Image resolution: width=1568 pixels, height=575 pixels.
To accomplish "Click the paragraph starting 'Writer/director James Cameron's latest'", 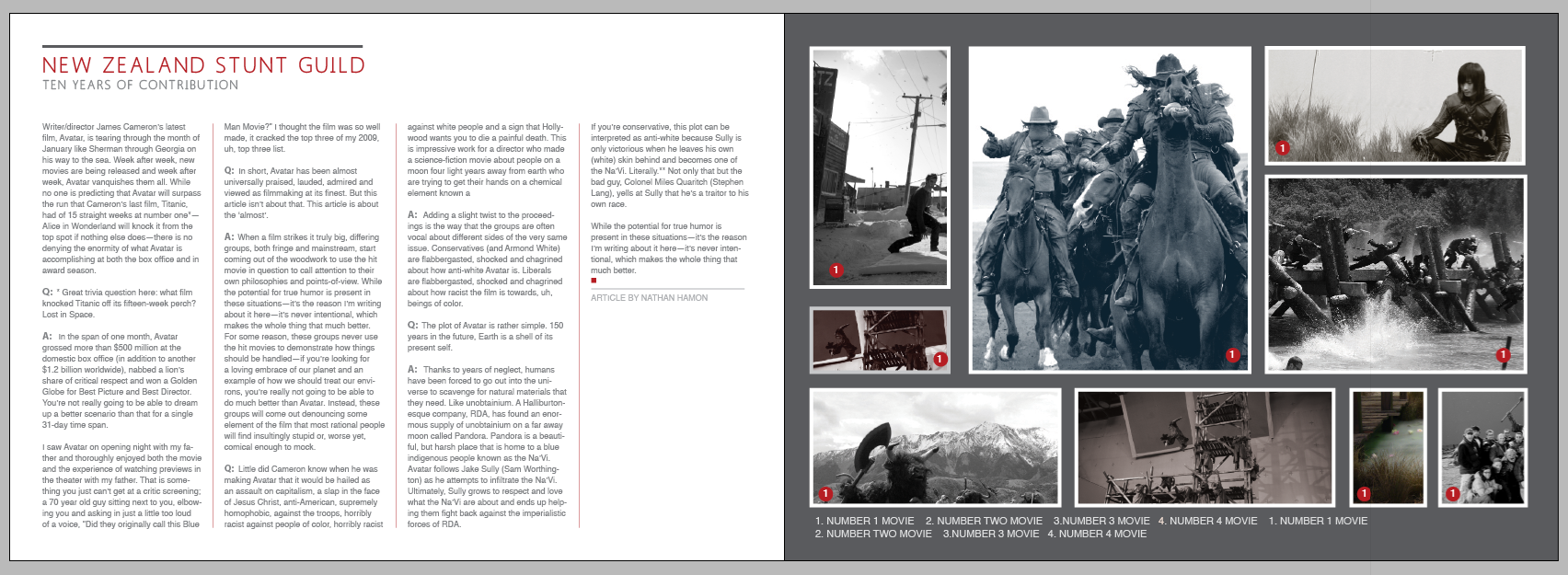I will pos(121,199).
